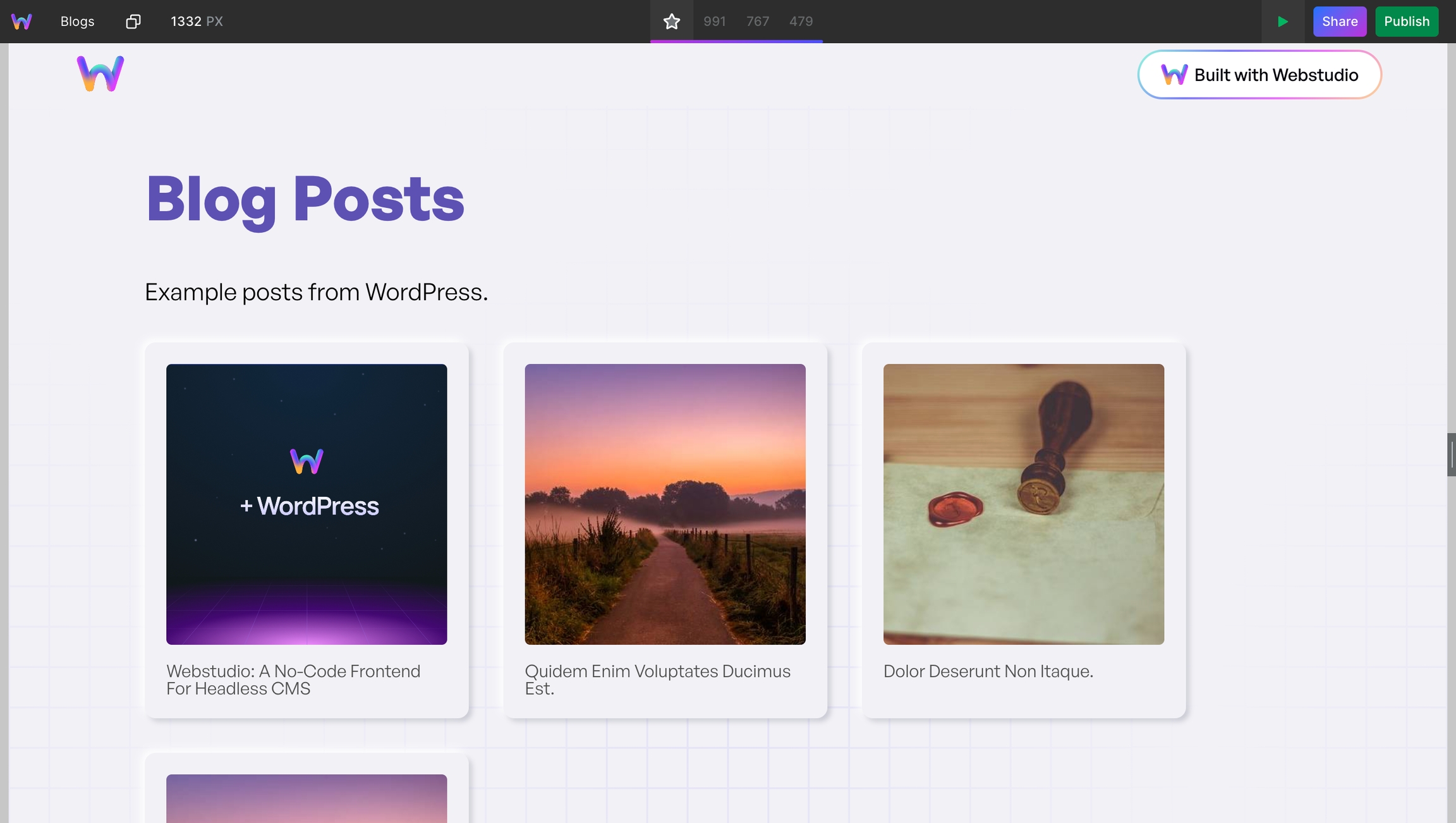Click the star base breakpoint icon
This screenshot has width=1456, height=823.
coord(671,21)
